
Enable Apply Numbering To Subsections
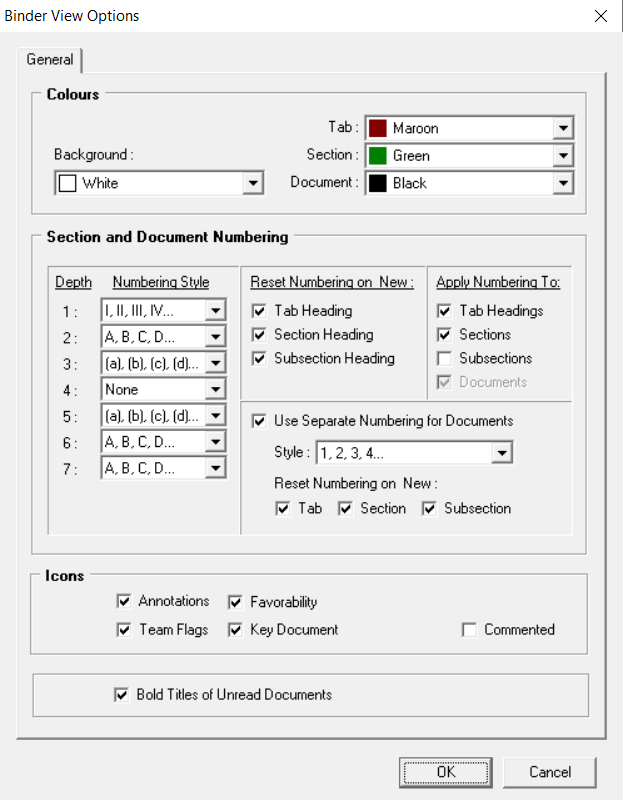tap(444, 359)
